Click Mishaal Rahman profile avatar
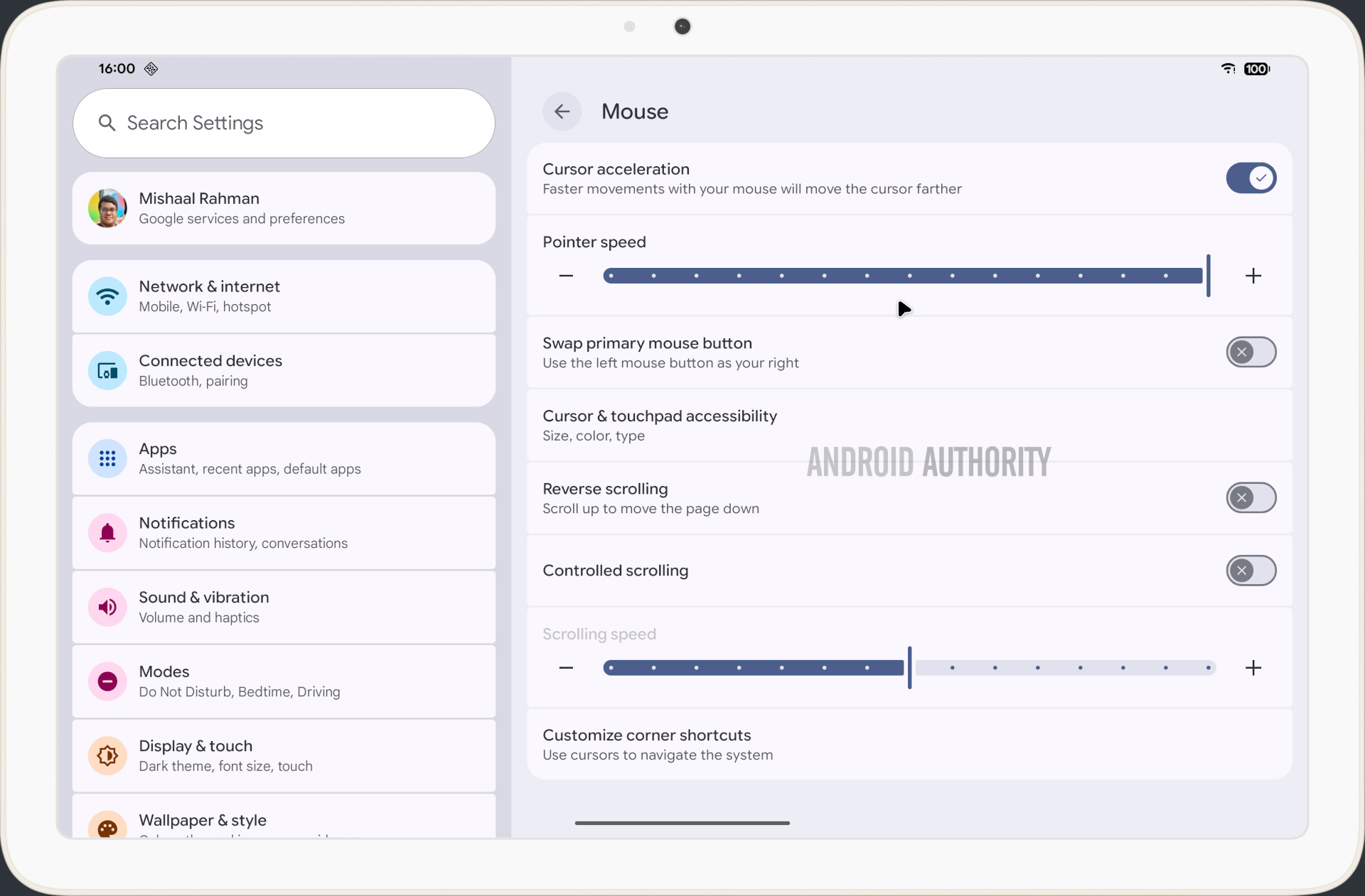 pos(107,208)
